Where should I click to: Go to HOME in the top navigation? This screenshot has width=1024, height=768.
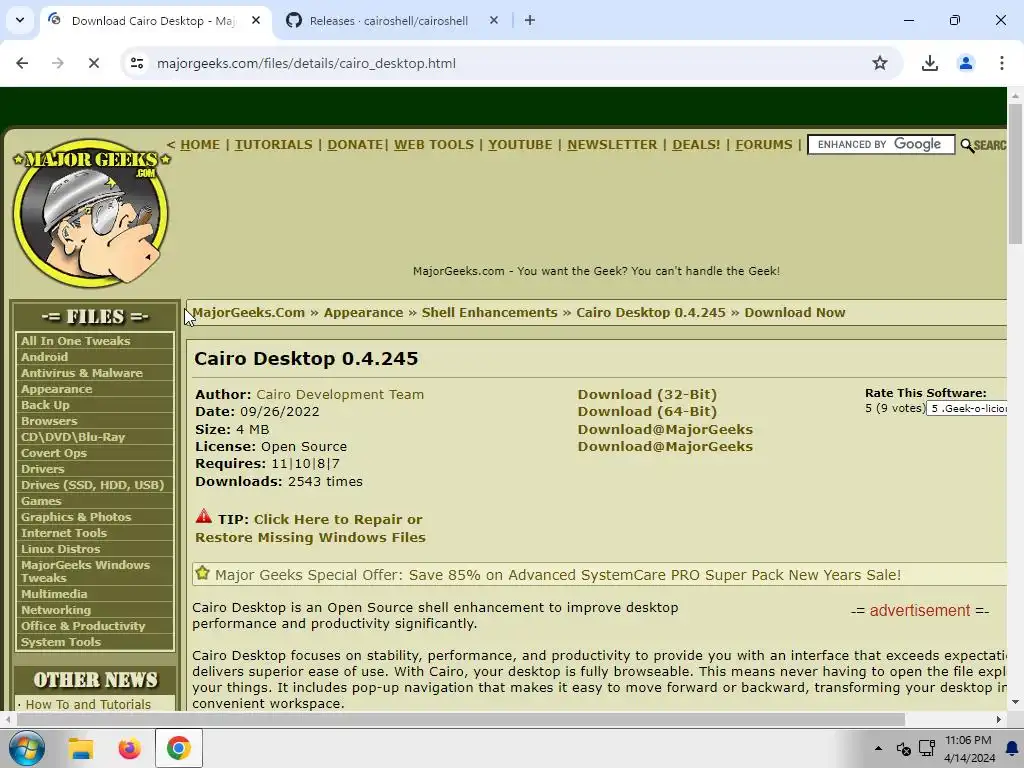200,144
